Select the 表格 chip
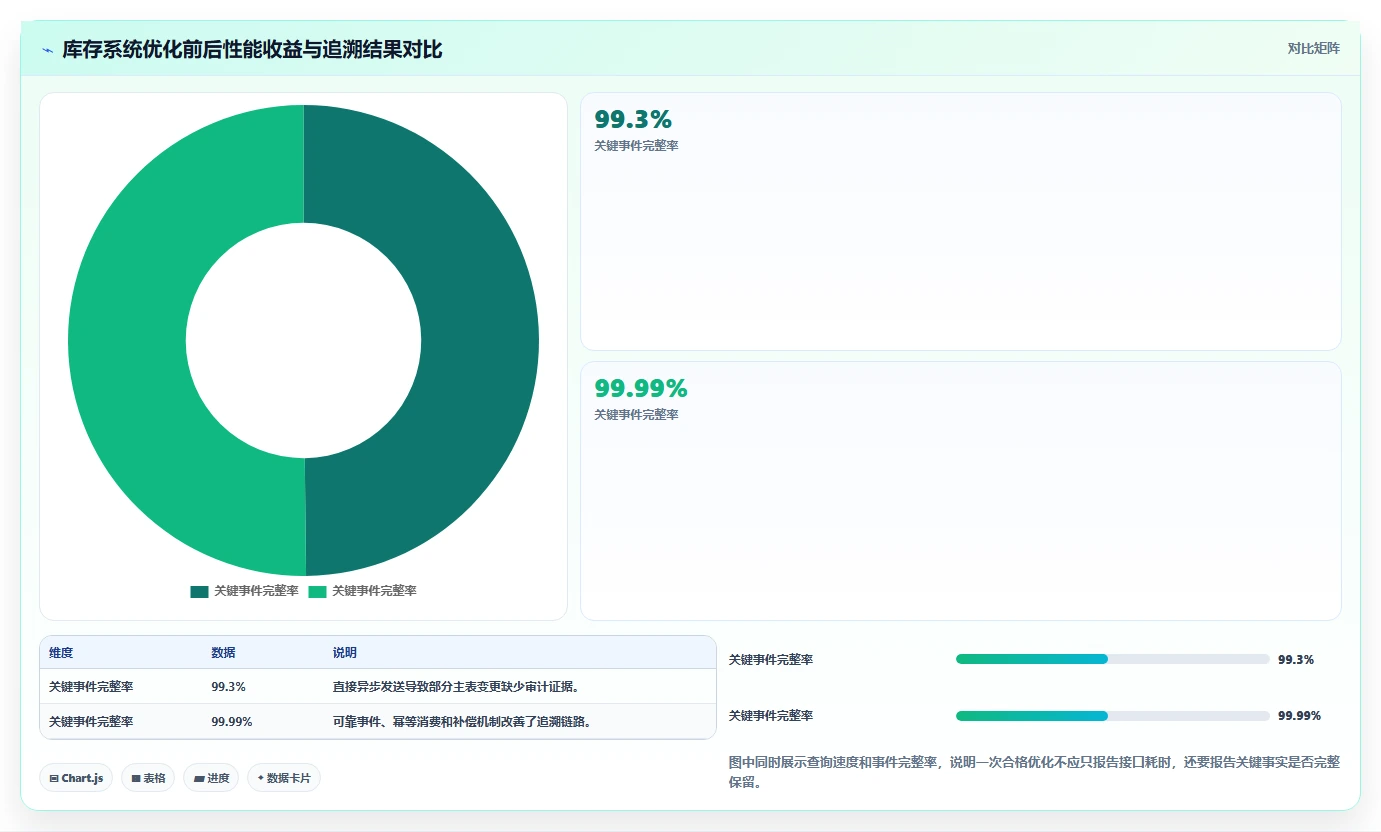 coord(149,778)
